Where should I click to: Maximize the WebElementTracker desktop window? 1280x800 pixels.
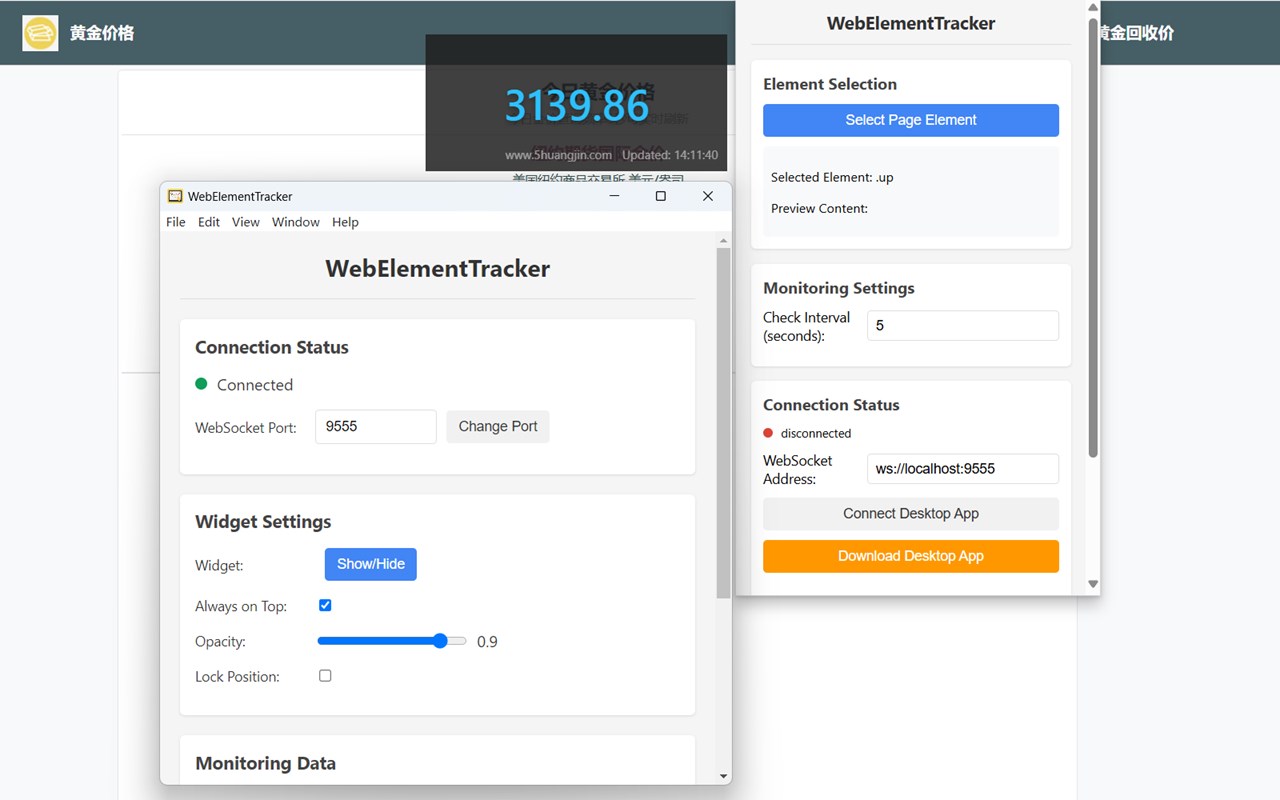click(x=661, y=196)
